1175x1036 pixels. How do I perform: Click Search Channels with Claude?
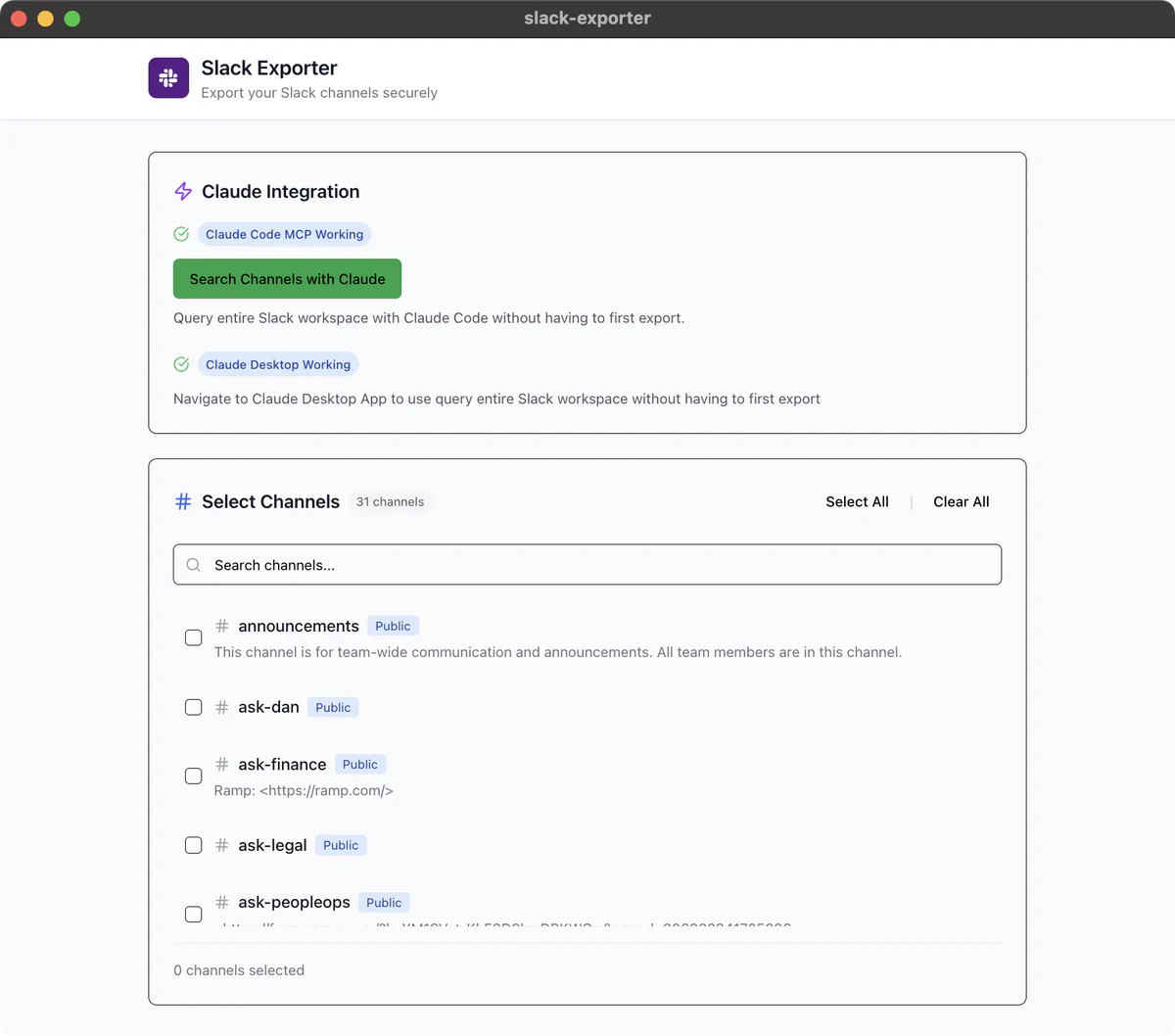287,278
